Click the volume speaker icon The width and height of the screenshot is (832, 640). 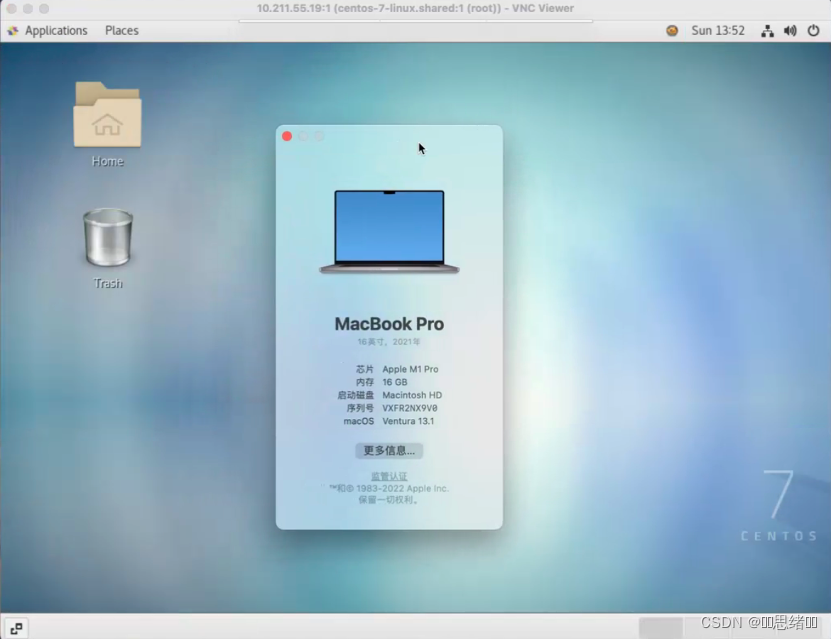790,31
